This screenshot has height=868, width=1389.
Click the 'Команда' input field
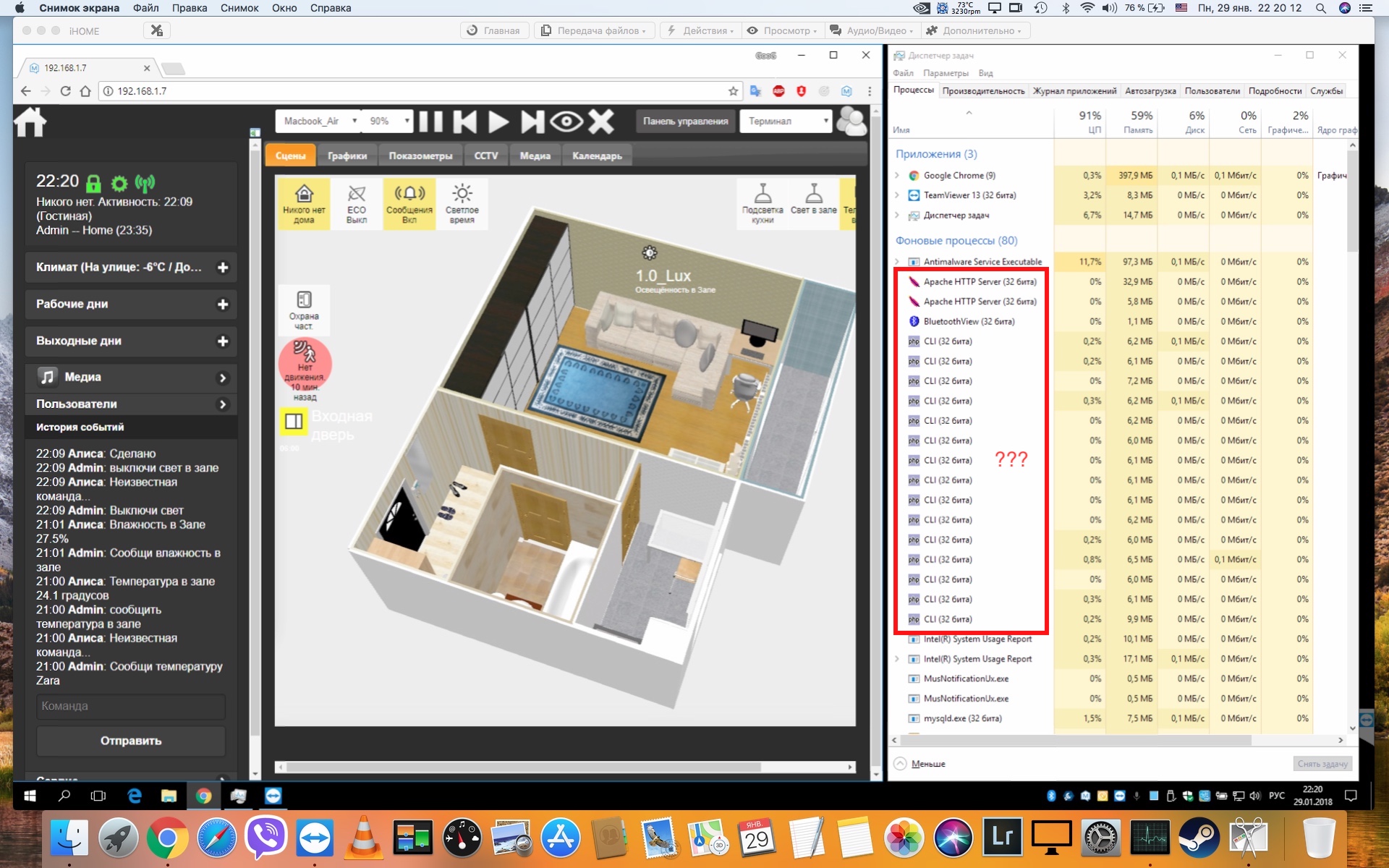pos(131,706)
